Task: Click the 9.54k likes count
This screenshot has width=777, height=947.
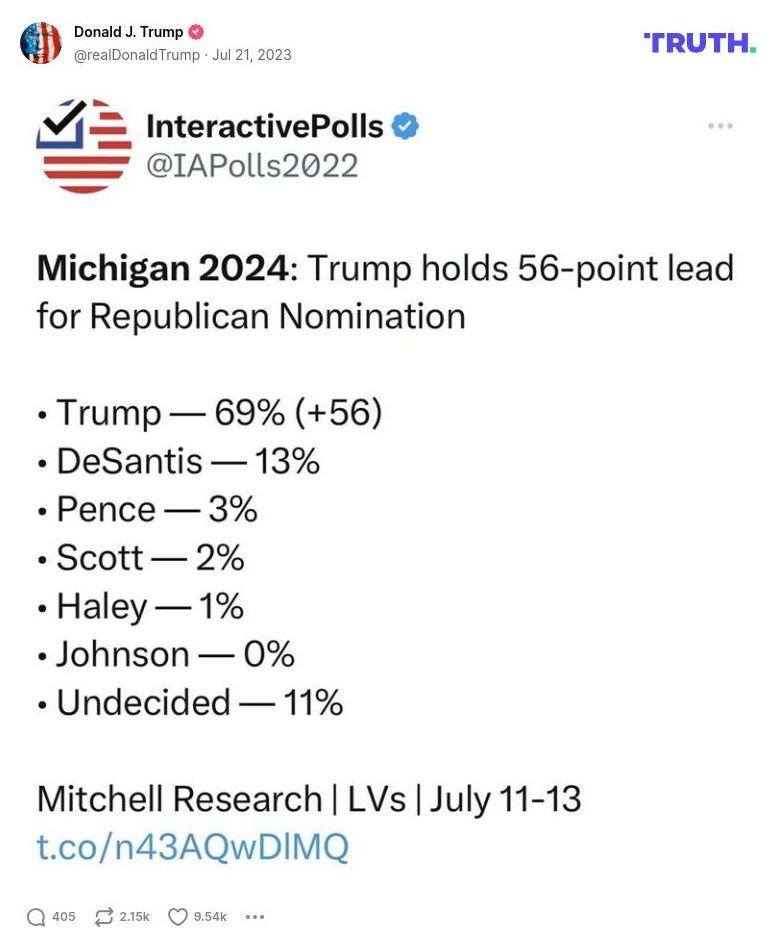Action: coord(211,916)
